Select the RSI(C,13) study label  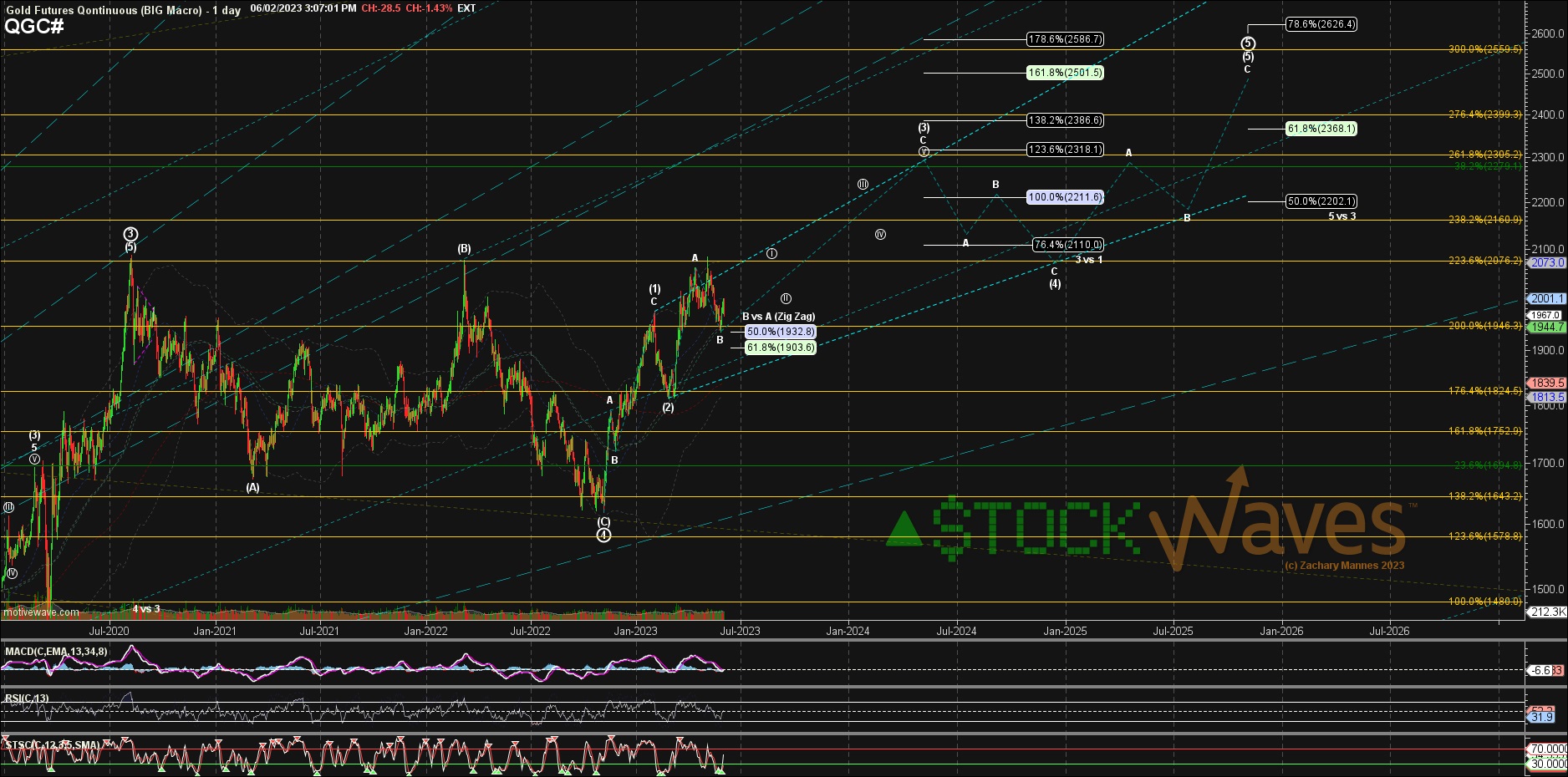tap(27, 698)
